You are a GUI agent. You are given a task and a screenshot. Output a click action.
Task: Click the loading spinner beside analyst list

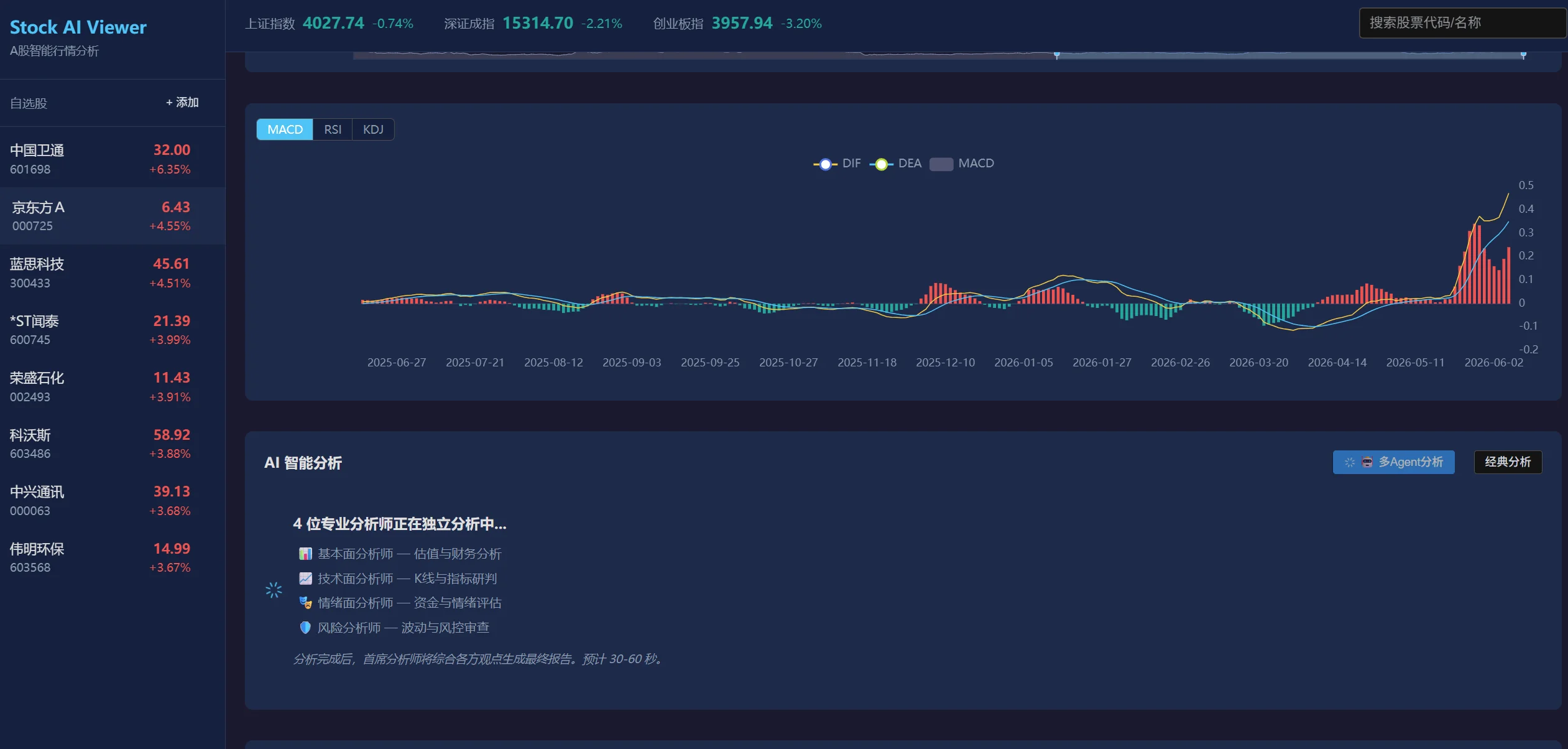[x=274, y=590]
